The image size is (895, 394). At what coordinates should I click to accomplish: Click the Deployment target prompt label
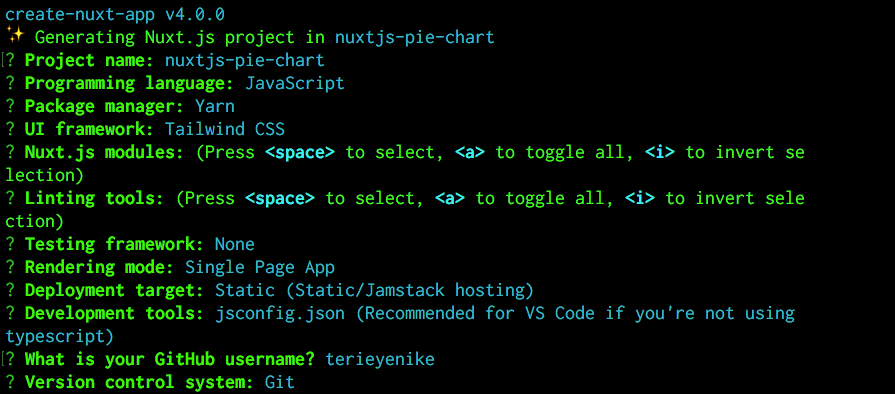pos(114,290)
